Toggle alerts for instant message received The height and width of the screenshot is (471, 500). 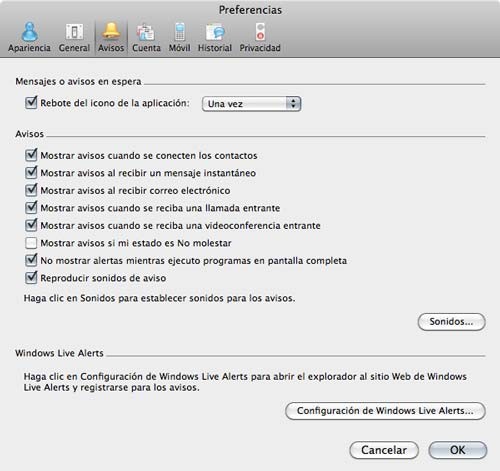[x=31, y=173]
